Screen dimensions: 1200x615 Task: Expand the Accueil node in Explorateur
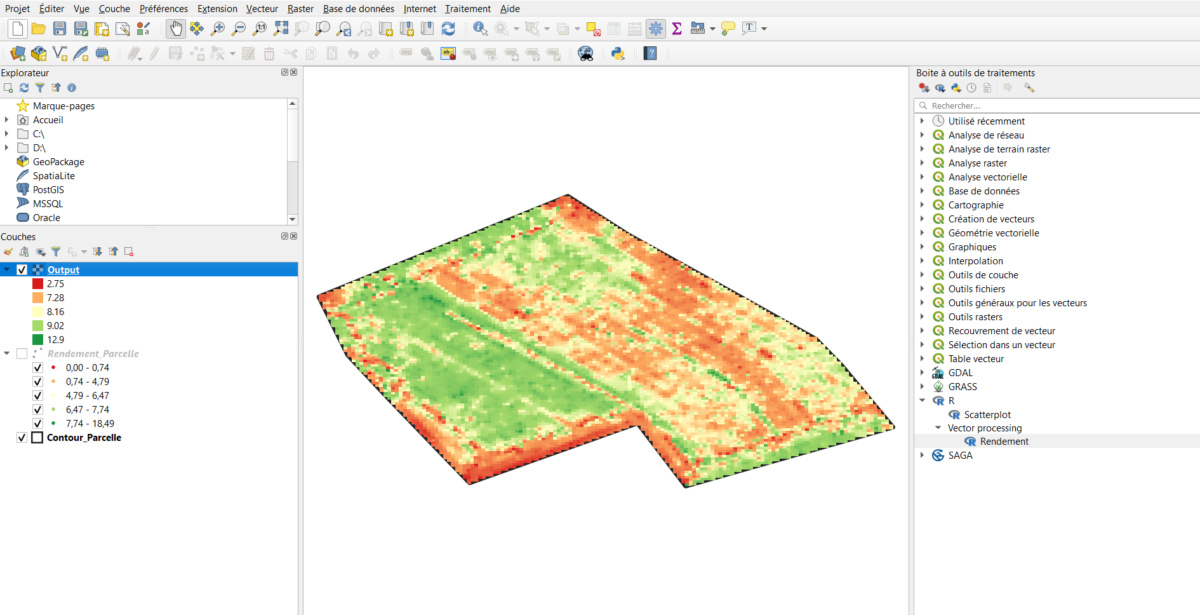7,120
